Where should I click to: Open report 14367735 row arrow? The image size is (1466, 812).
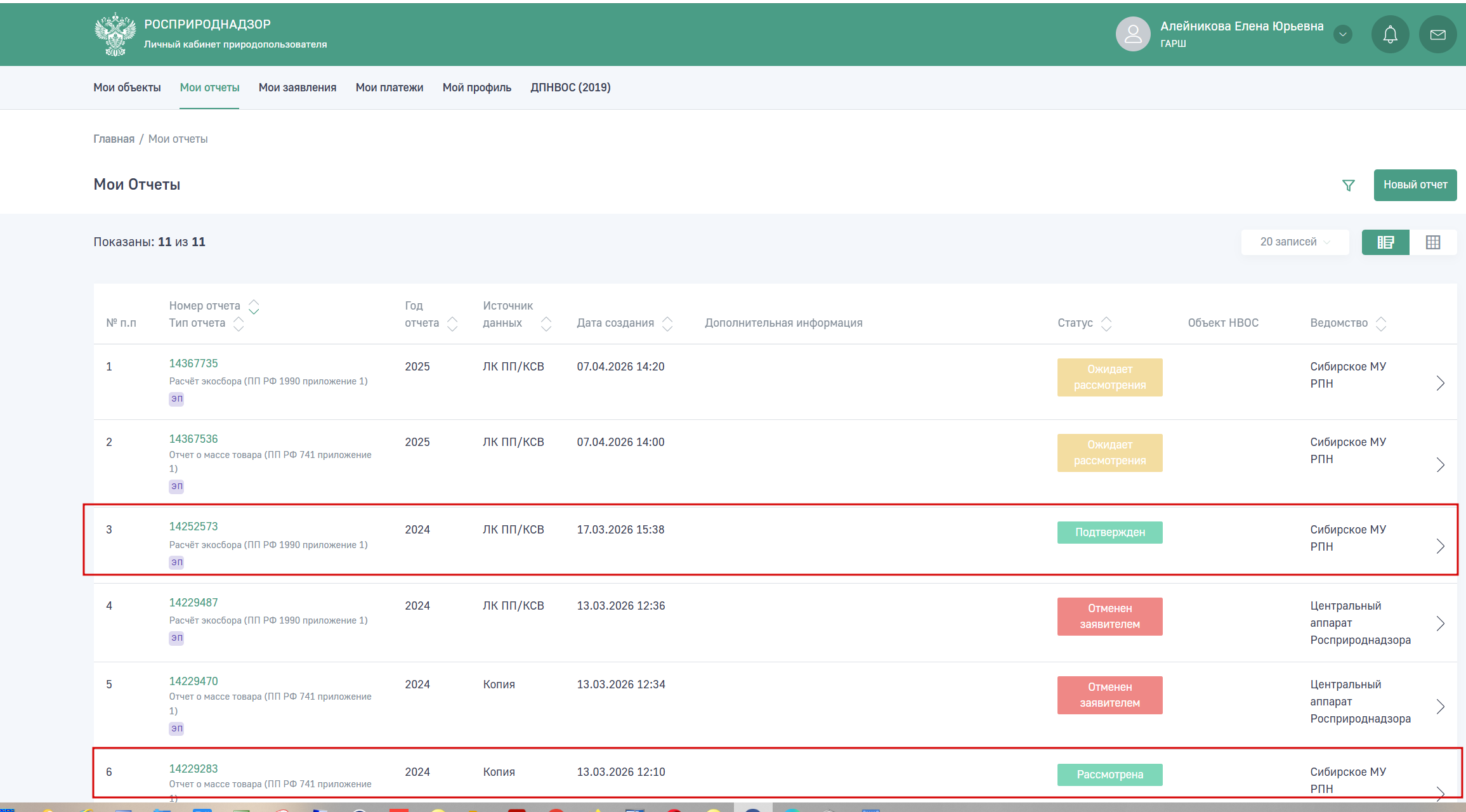[x=1440, y=383]
